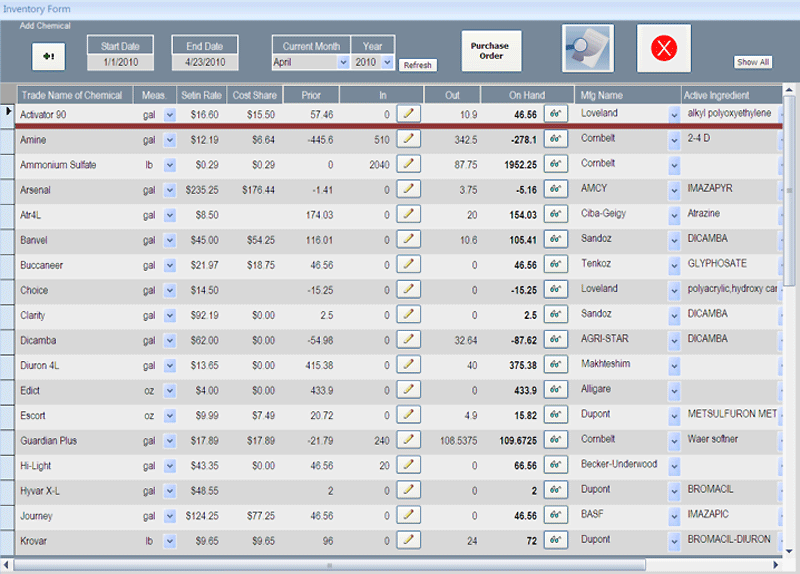Click pencil edit icon for Activator 90

pyautogui.click(x=408, y=114)
